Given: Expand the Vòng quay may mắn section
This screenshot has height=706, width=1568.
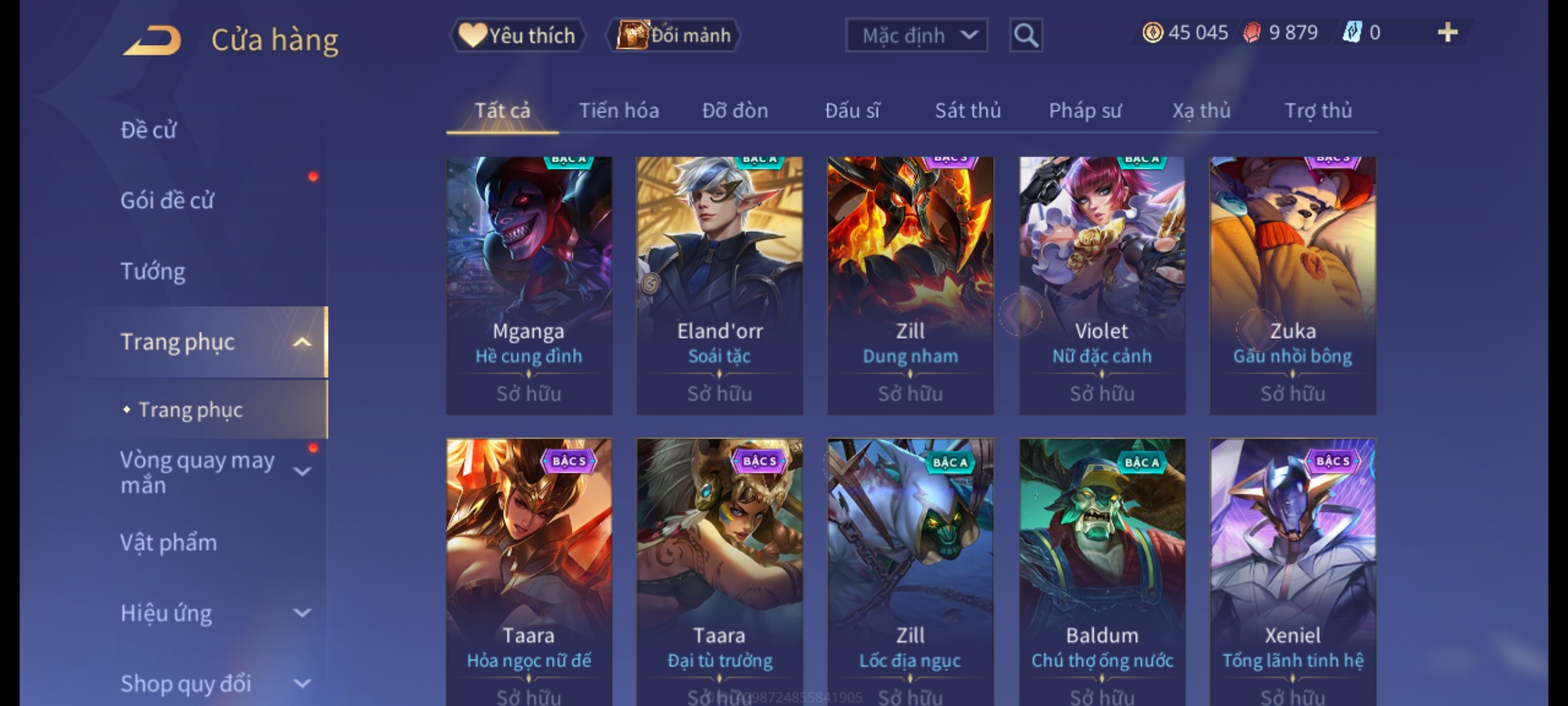Looking at the screenshot, I should (302, 471).
